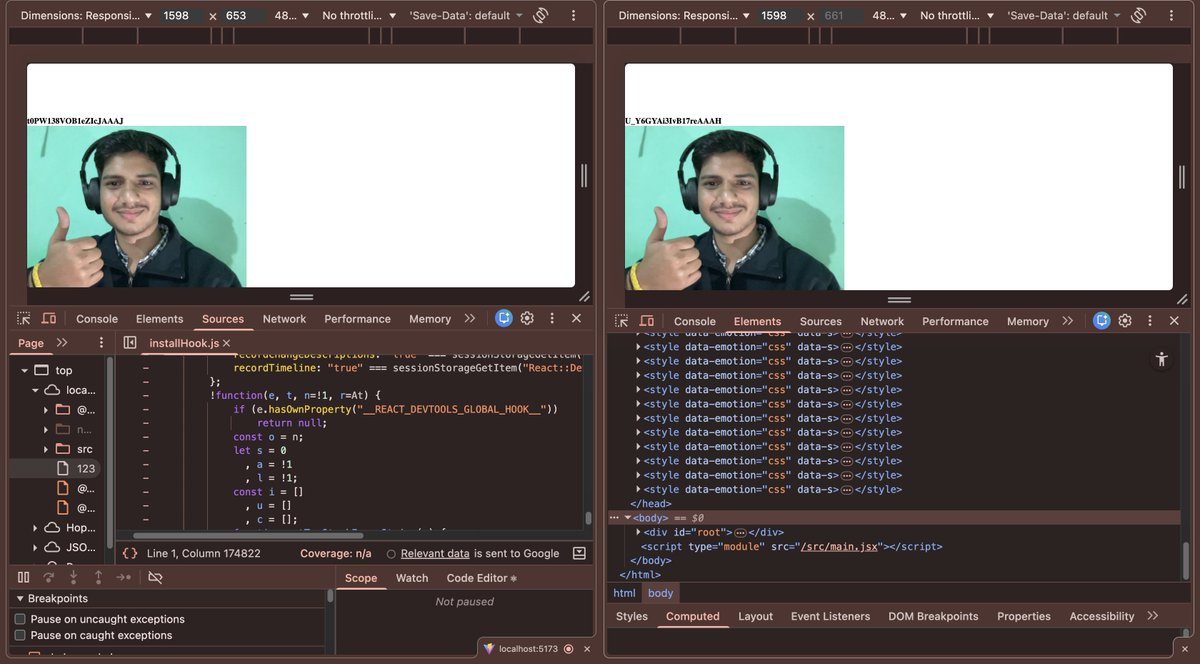Click rotate icon in right device toolbar
The width and height of the screenshot is (1200, 664).
click(x=1139, y=16)
